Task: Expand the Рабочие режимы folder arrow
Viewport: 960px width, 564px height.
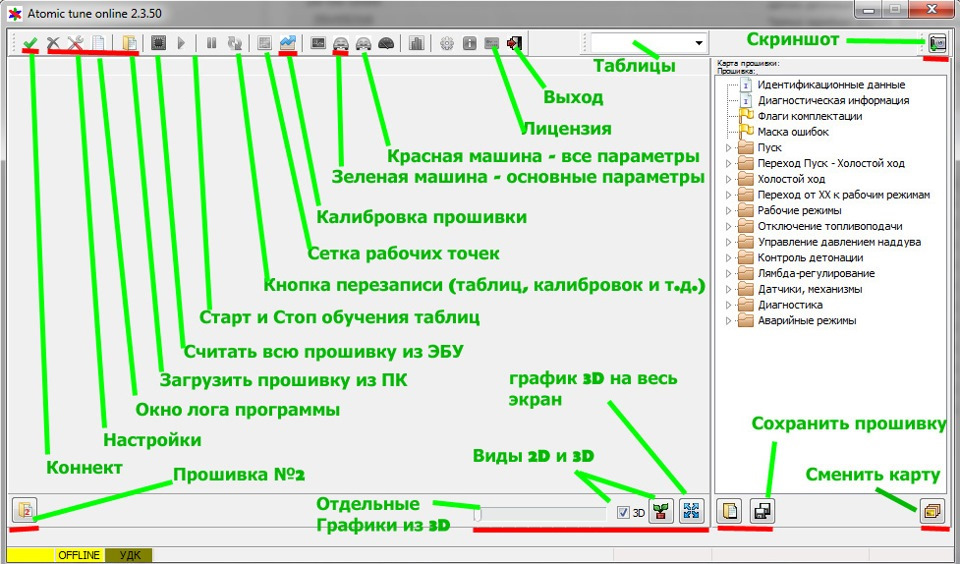Action: pos(728,211)
